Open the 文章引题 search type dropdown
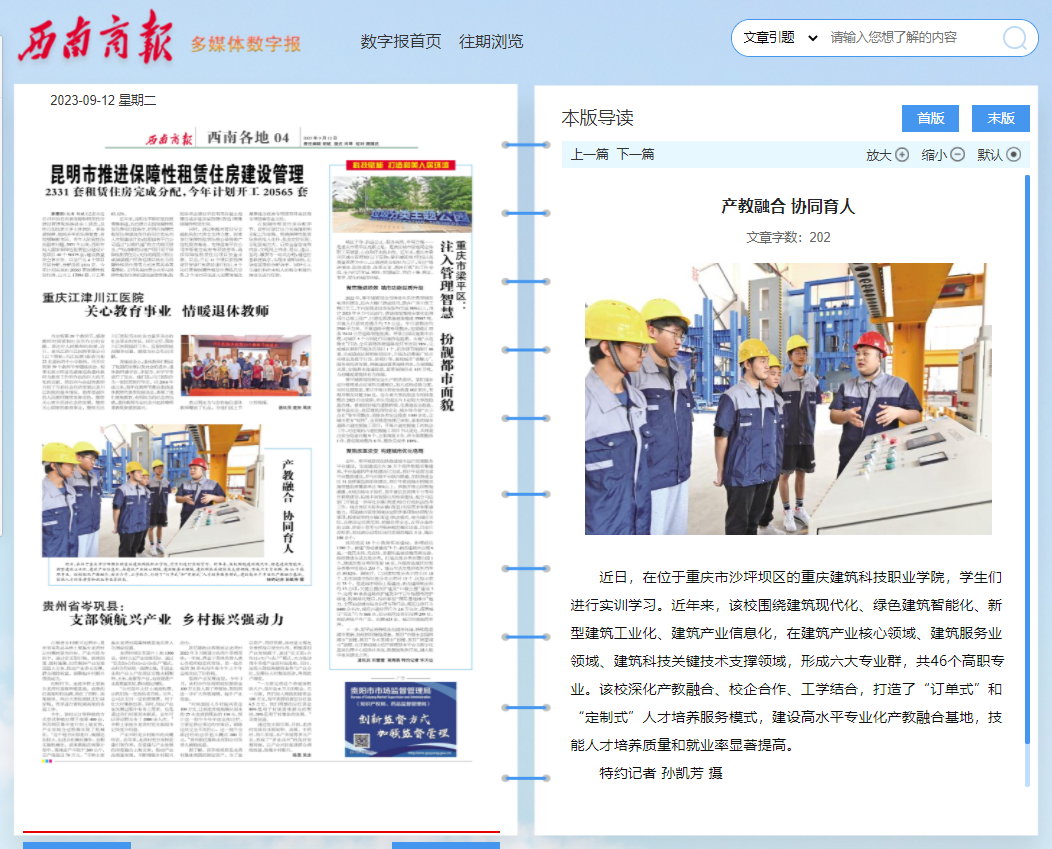The image size is (1052, 849). (780, 38)
